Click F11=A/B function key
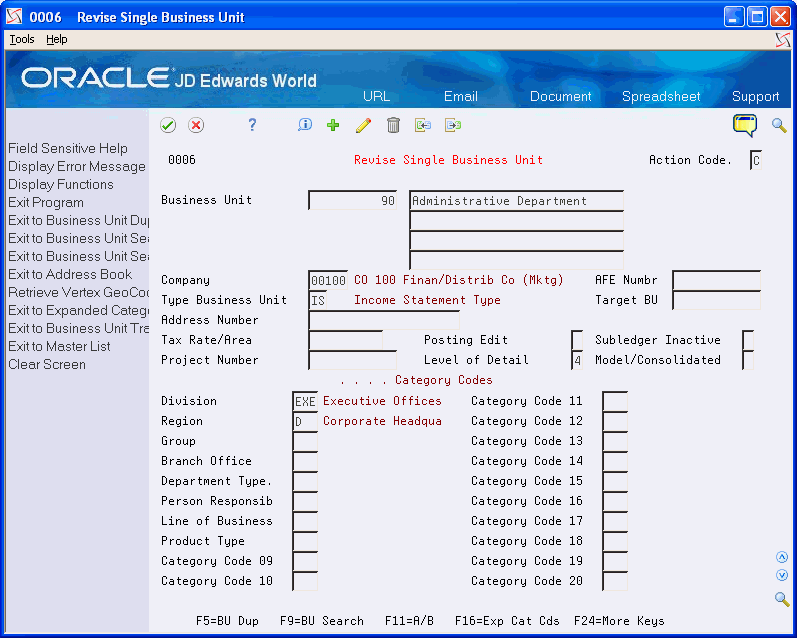 409,621
